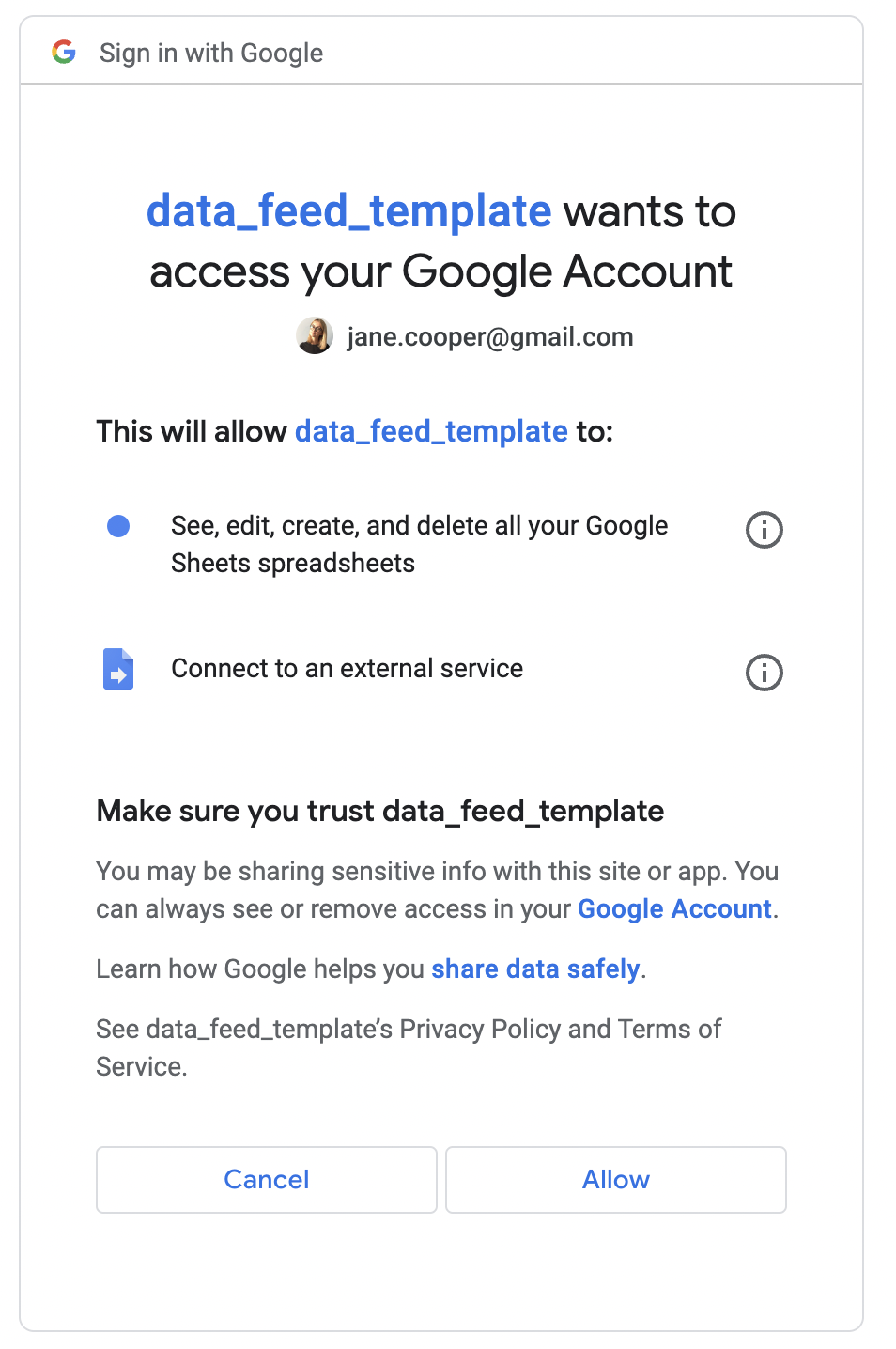Click the 'Sign in with Google' header text
This screenshot has height=1349, width=896.
[x=211, y=54]
